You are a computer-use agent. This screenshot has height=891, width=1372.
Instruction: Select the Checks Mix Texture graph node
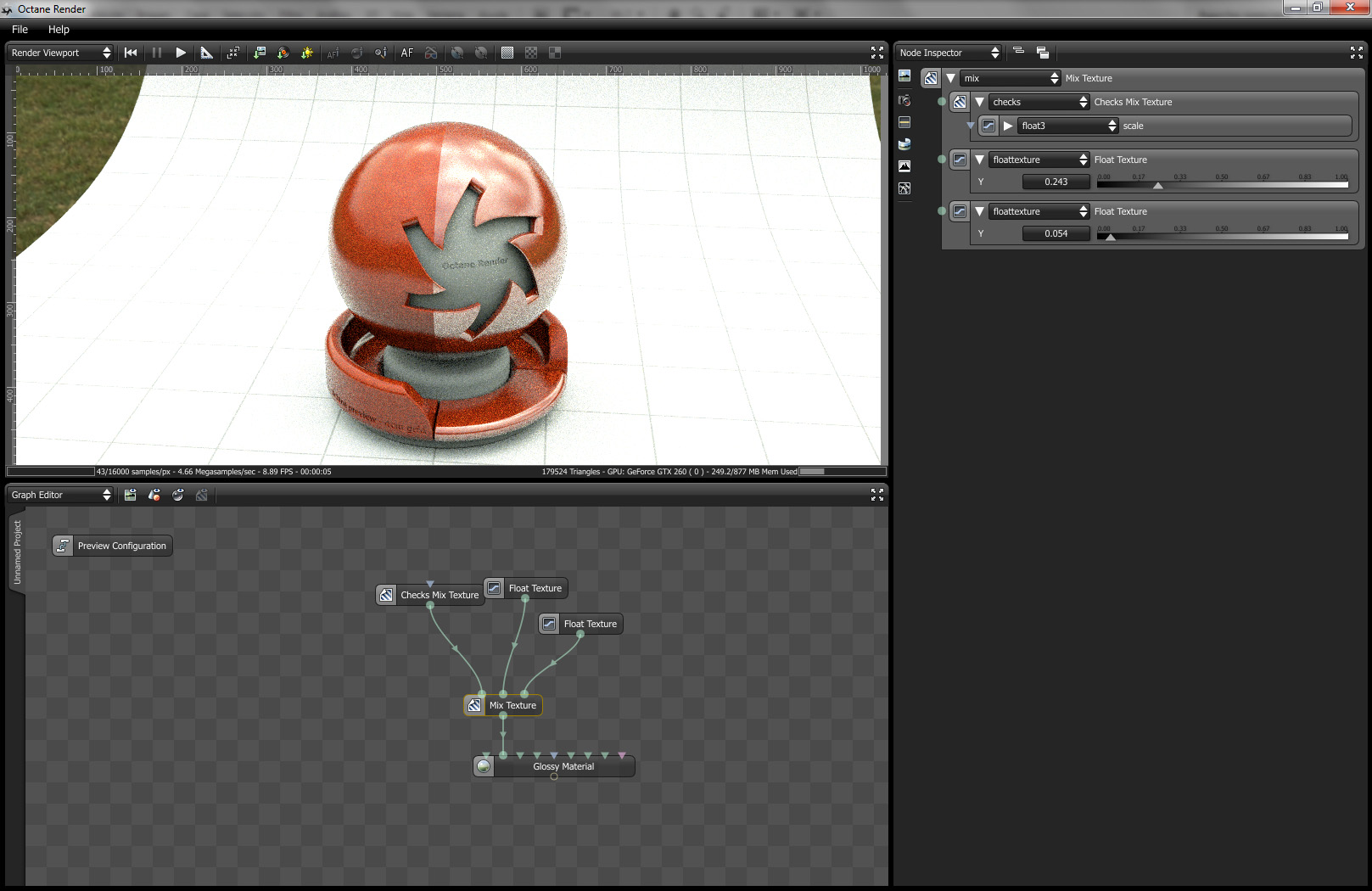pos(430,595)
